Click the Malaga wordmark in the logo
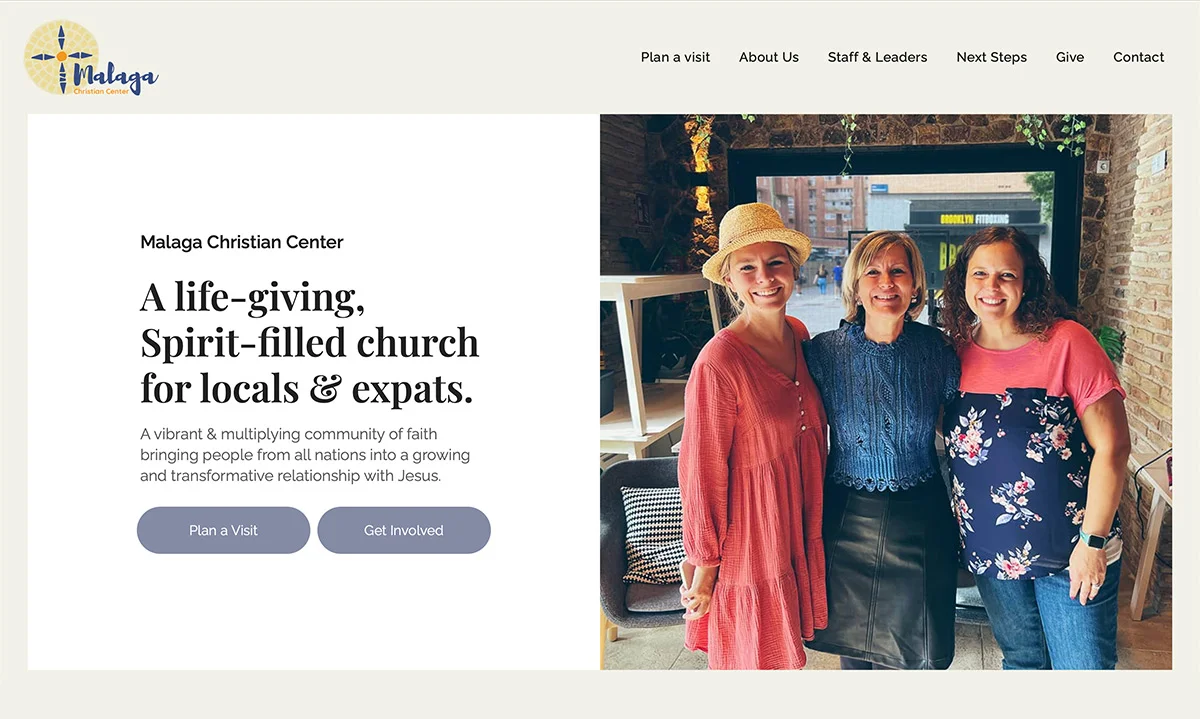Image resolution: width=1200 pixels, height=719 pixels. pyautogui.click(x=115, y=76)
